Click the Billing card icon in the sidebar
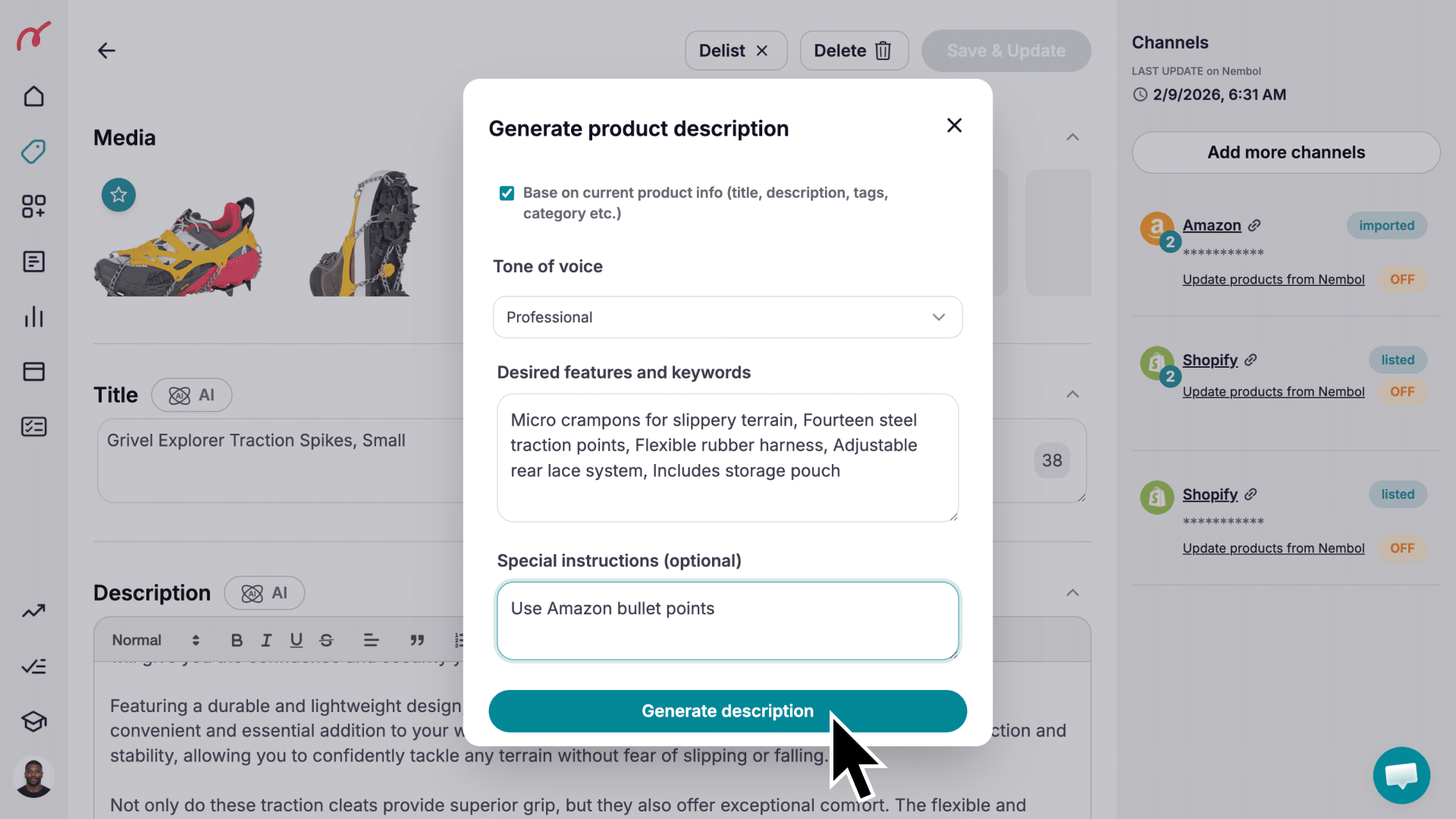Screen dimensions: 1456x819 [33, 371]
